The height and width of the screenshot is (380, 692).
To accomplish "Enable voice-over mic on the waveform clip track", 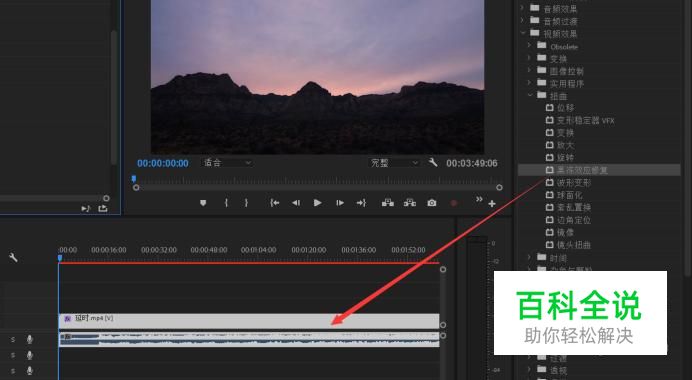I will click(30, 339).
